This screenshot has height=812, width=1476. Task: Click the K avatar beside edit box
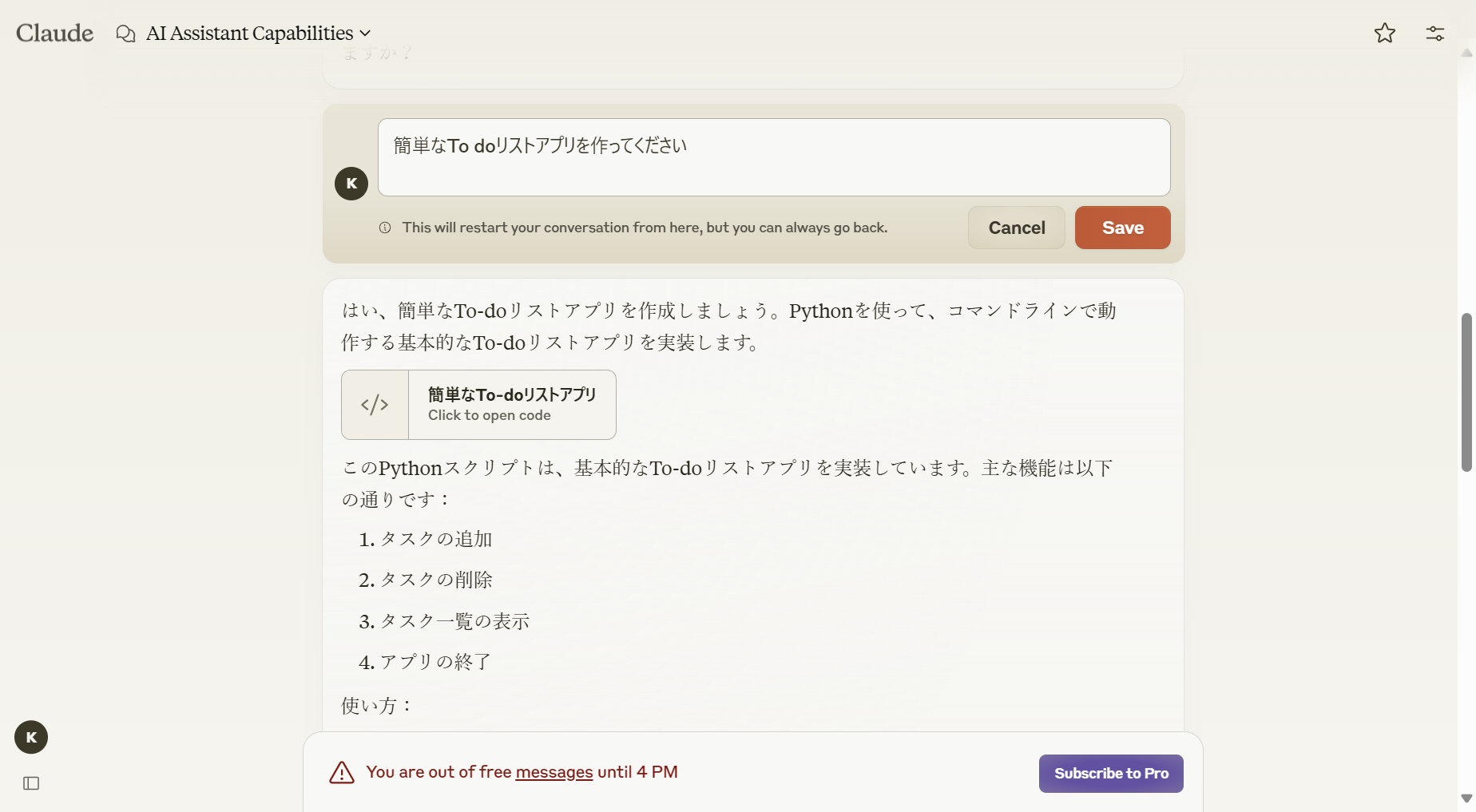coord(351,184)
